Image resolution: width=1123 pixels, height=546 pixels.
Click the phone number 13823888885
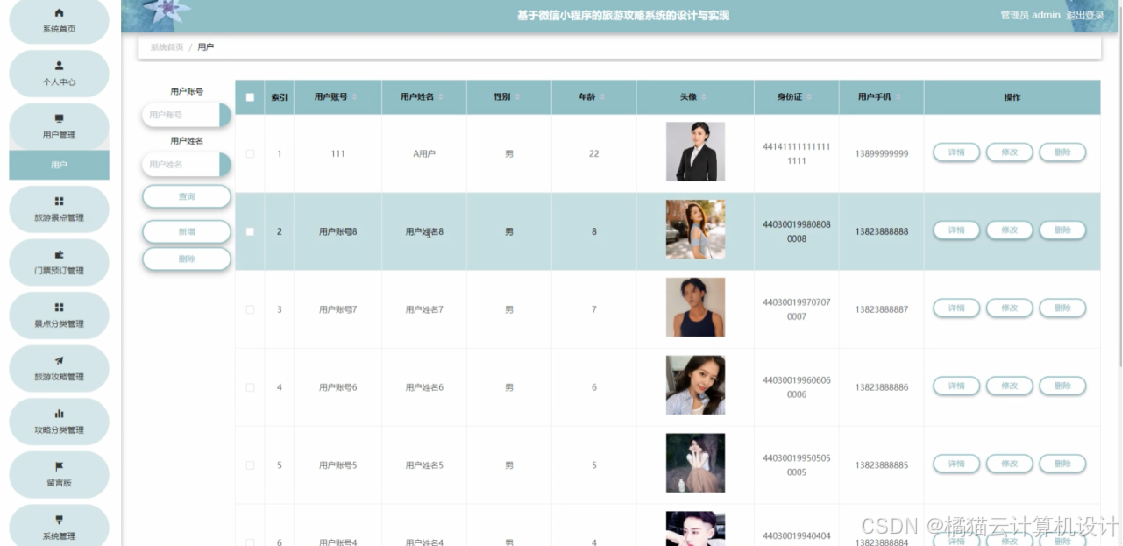(882, 465)
